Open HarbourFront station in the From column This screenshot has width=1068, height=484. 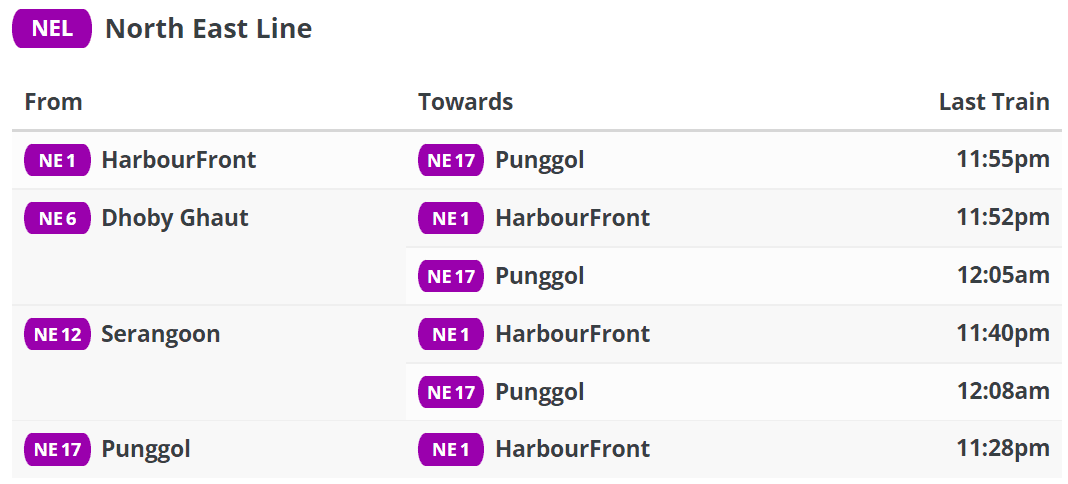179,160
